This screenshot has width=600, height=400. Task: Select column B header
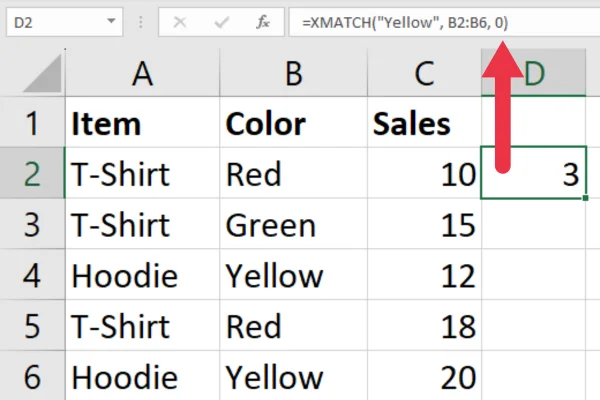point(293,73)
